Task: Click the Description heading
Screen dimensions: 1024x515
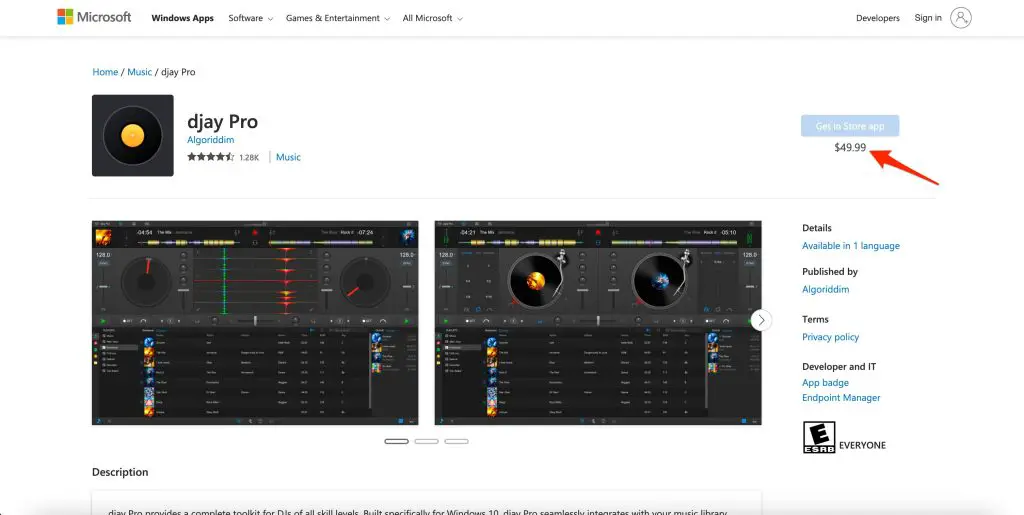Action: coord(120,472)
